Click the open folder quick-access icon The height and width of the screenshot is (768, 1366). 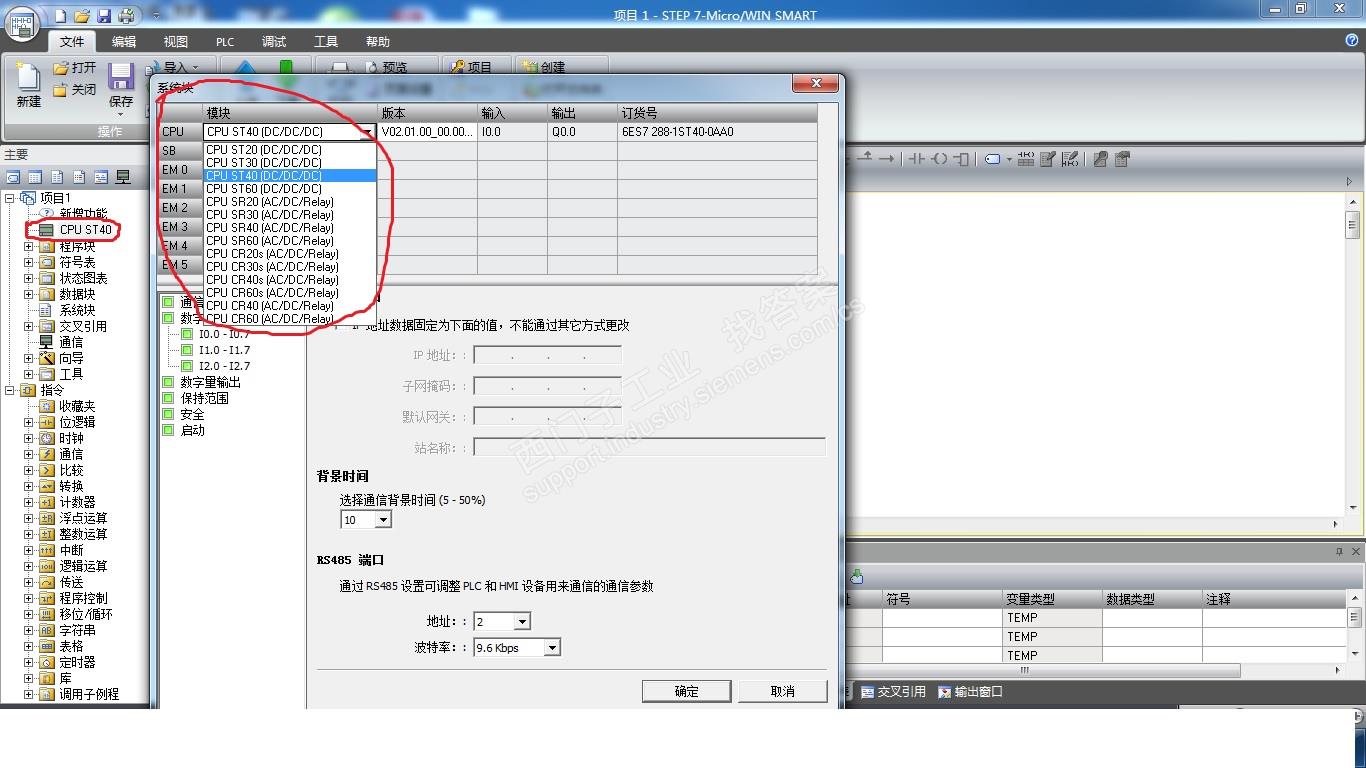[x=82, y=15]
